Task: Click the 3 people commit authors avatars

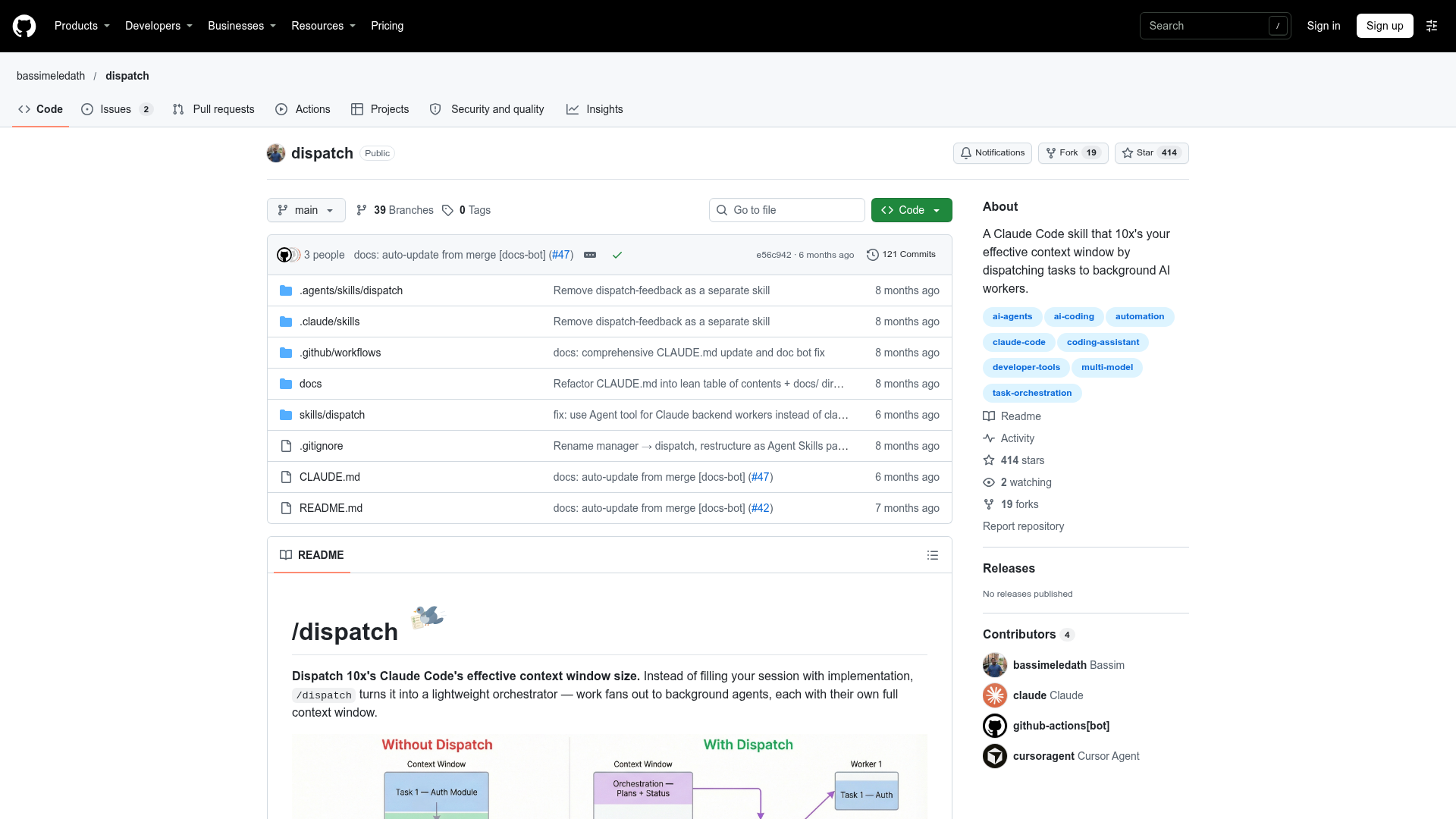Action: pos(288,255)
